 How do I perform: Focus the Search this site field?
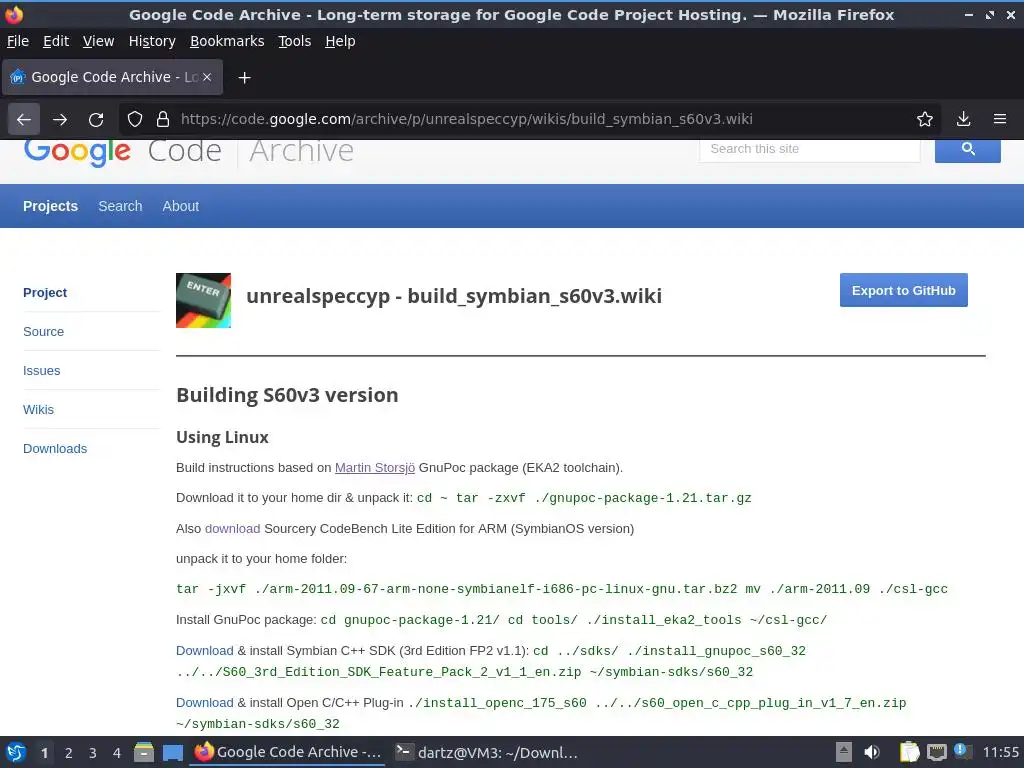coord(810,149)
